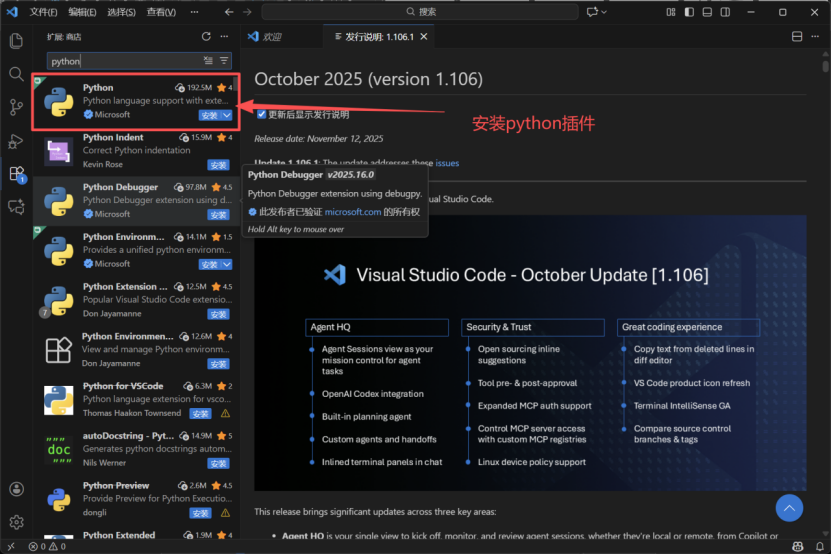Install the Python Debugger extension

(x=218, y=215)
